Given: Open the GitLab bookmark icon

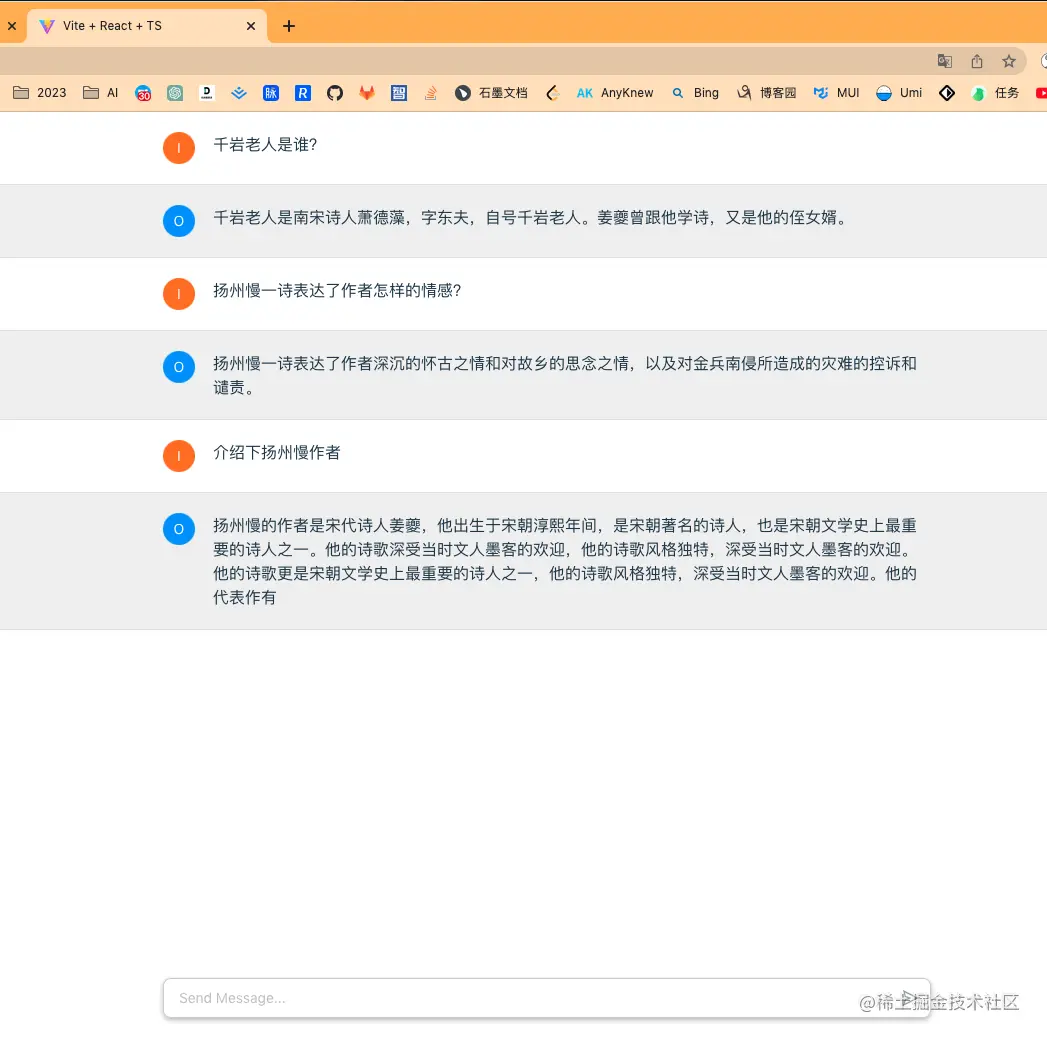Looking at the screenshot, I should coord(366,92).
